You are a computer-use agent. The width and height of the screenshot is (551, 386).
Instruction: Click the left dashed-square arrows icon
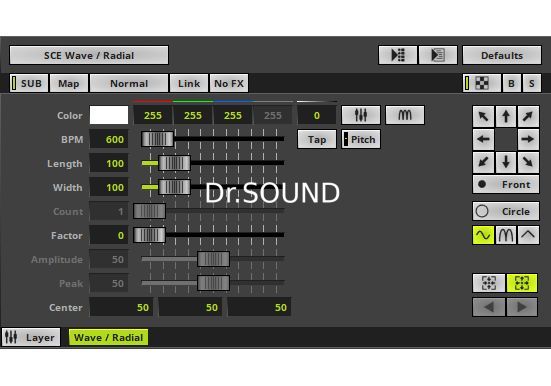tap(489, 283)
